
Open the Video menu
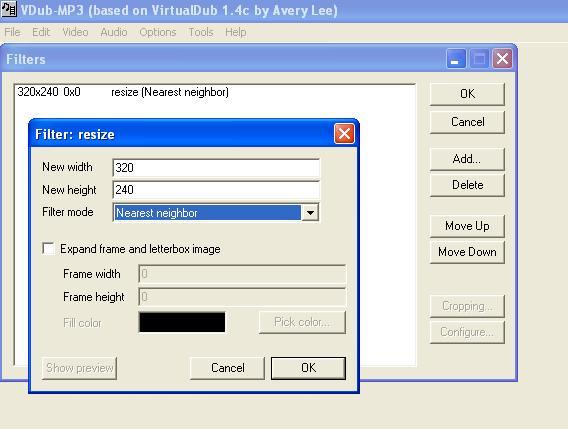click(x=75, y=32)
